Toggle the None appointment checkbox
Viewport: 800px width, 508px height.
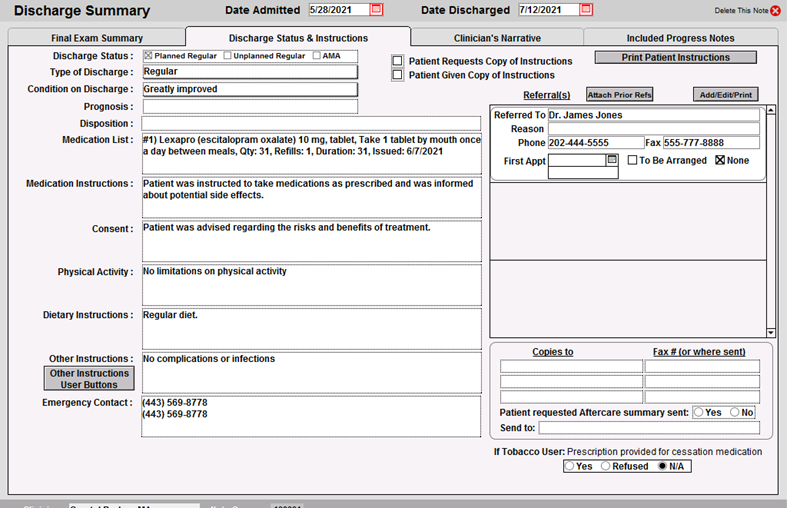(720, 160)
